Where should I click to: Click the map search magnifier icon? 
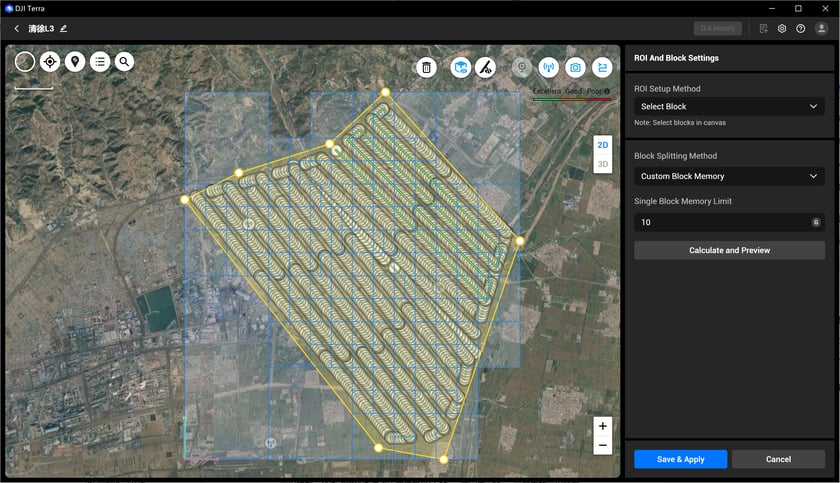(x=124, y=62)
